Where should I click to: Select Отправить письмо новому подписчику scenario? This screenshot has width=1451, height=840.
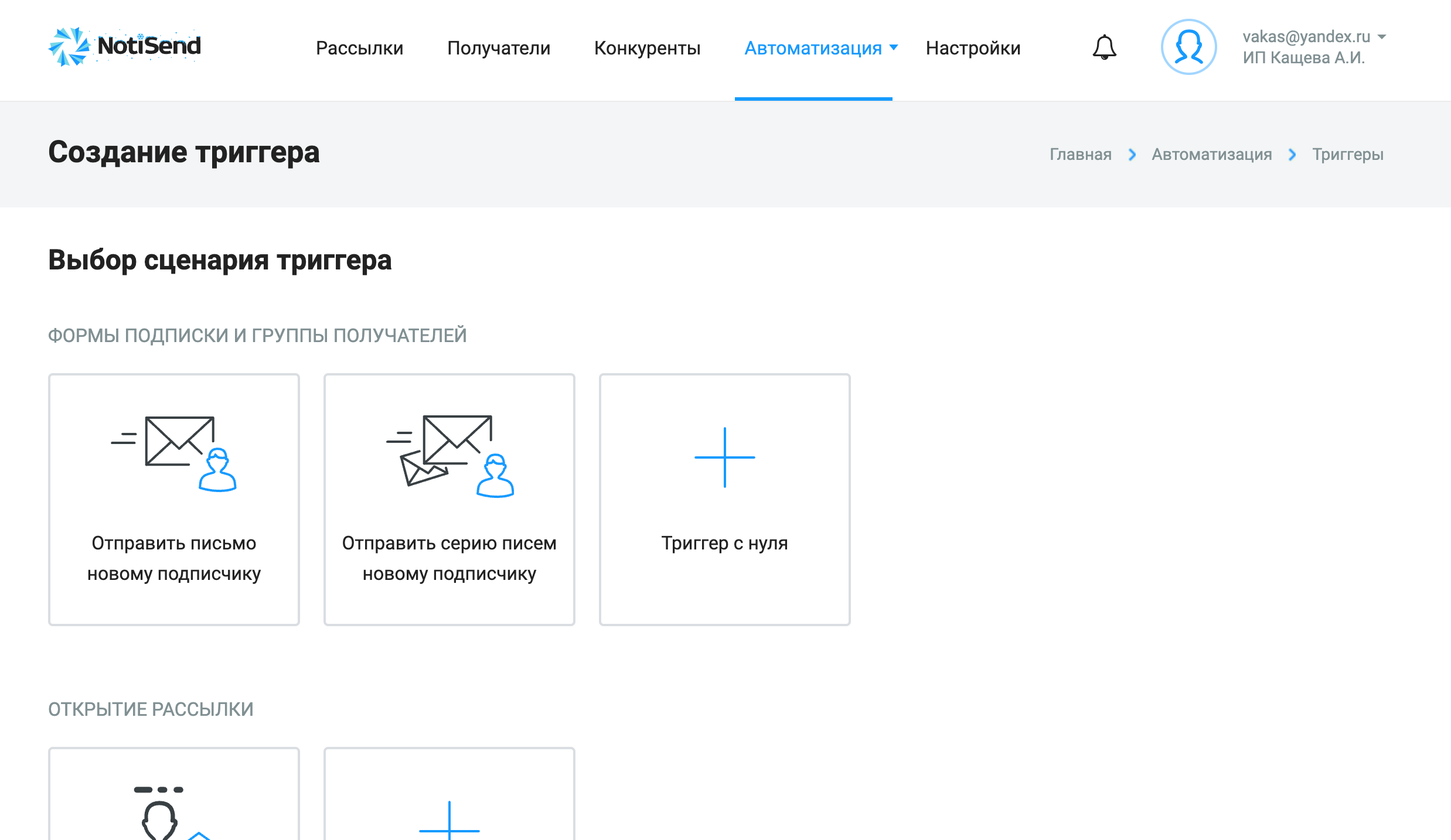[174, 558]
